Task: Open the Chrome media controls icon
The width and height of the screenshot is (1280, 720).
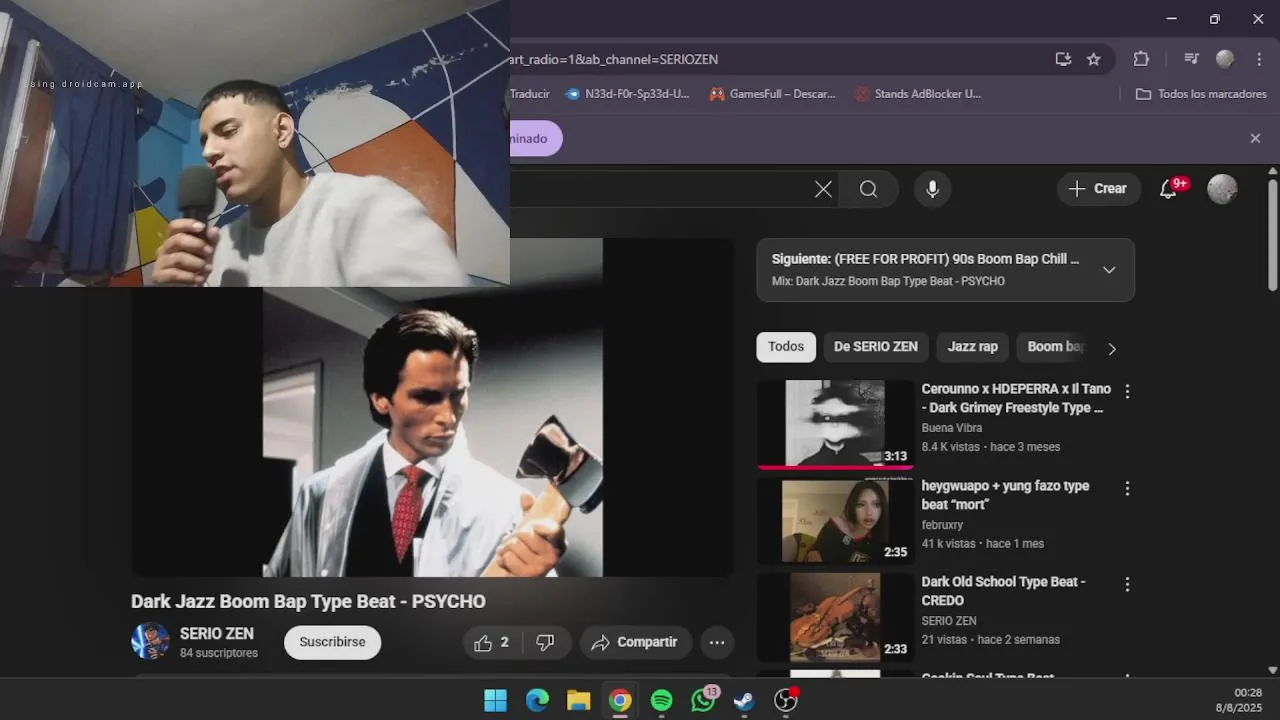Action: tap(1191, 59)
